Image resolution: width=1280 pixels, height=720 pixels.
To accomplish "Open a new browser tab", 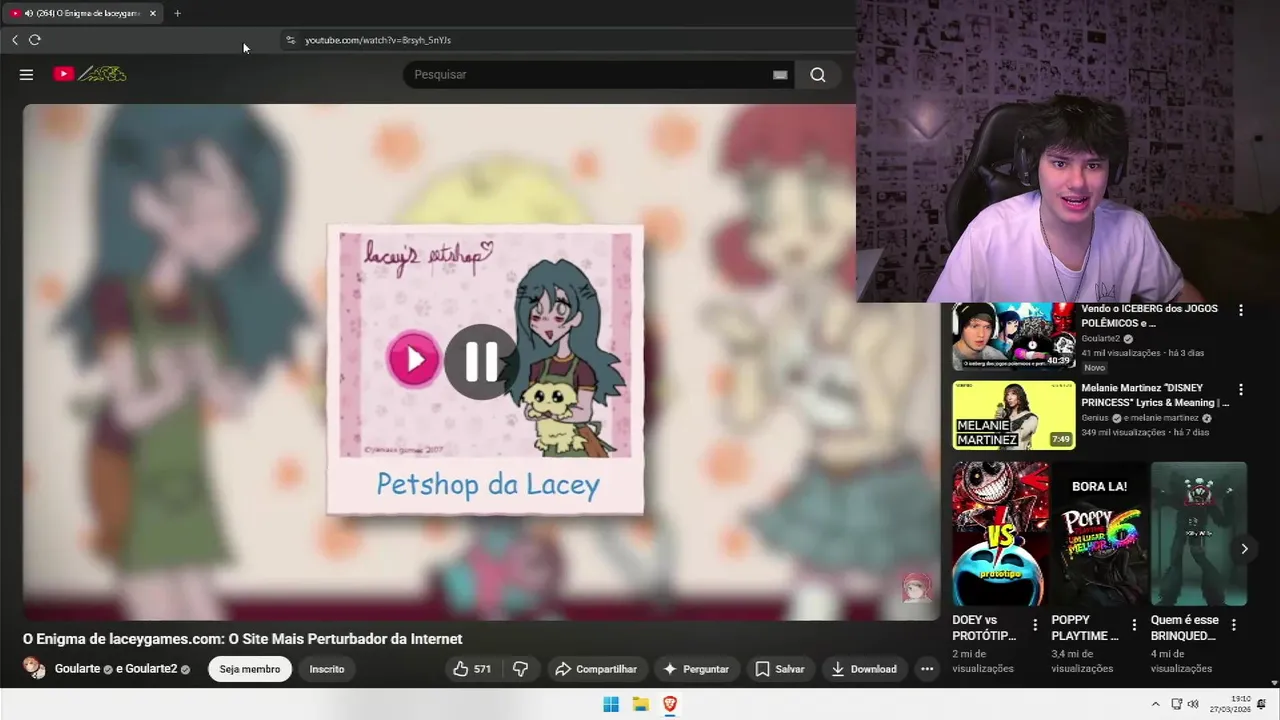I will coord(177,13).
